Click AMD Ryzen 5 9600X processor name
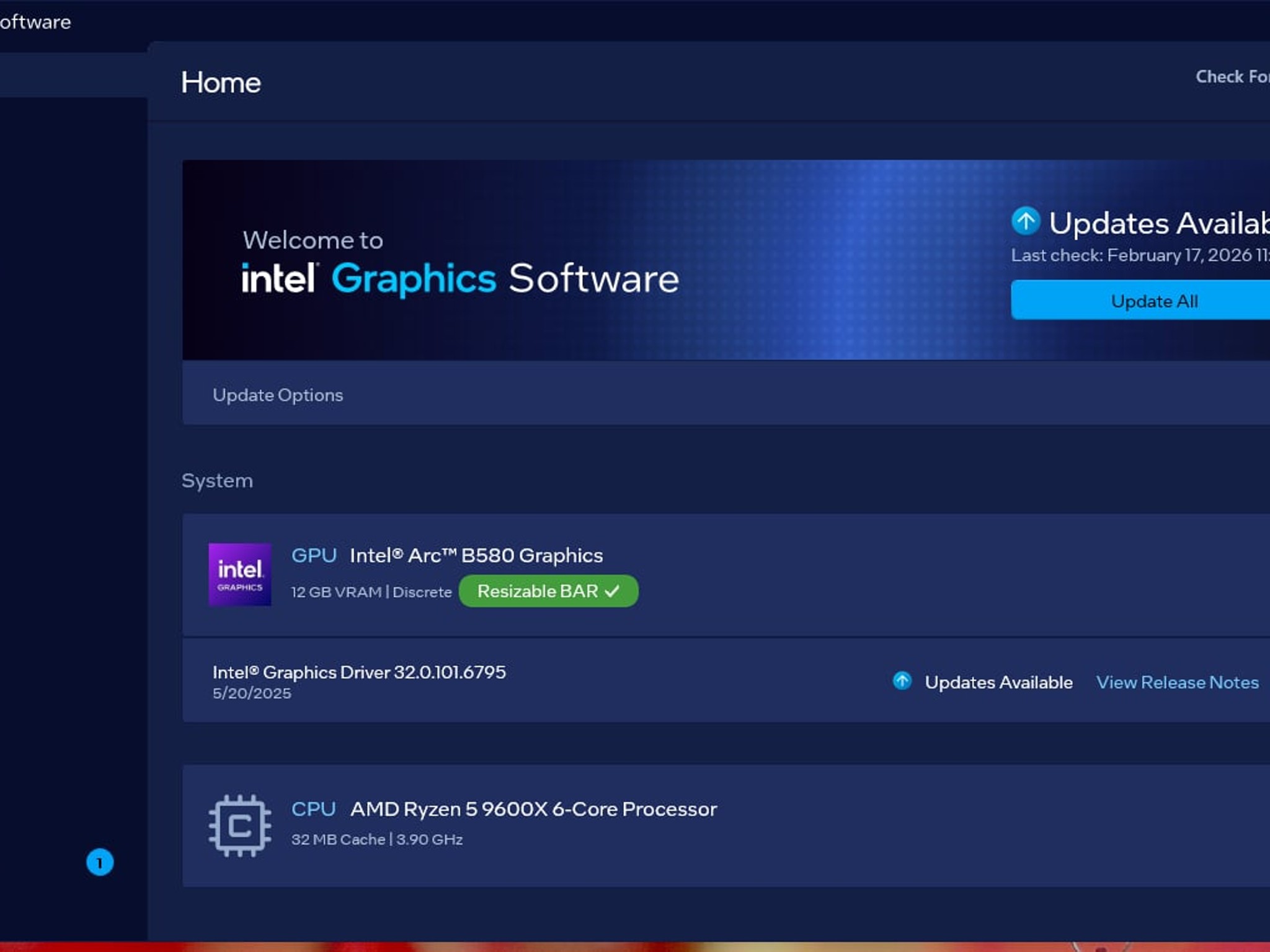 pyautogui.click(x=533, y=809)
